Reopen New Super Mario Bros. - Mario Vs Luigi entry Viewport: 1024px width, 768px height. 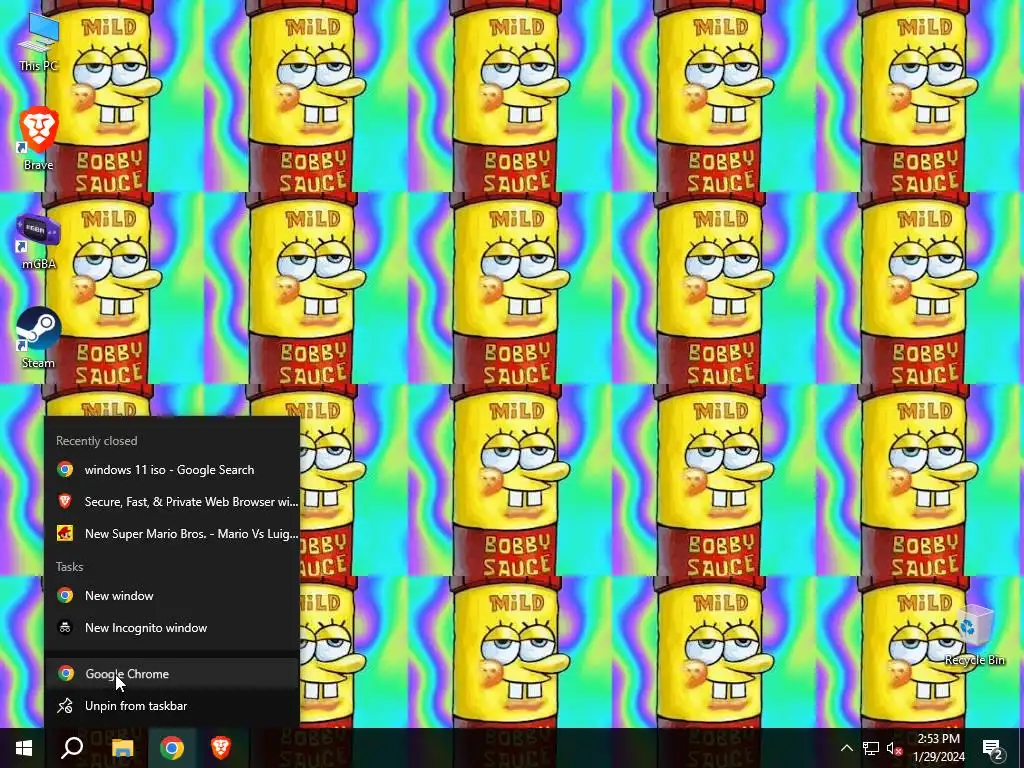(x=172, y=534)
